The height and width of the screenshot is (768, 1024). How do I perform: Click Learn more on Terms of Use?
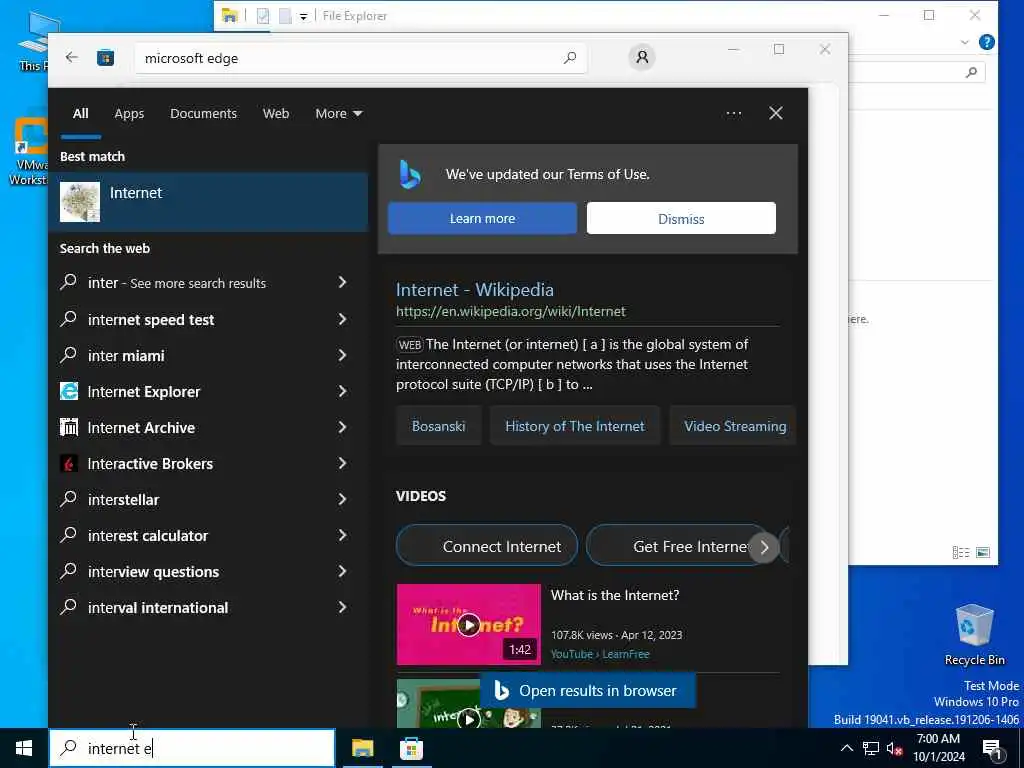483,218
